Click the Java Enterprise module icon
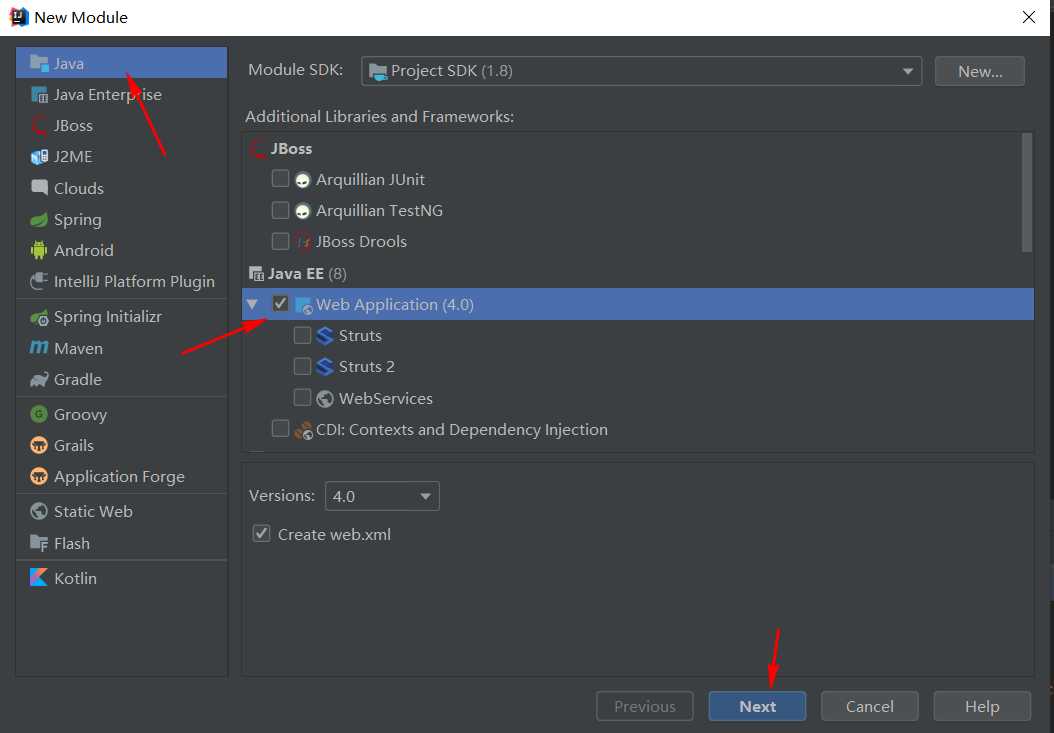The height and width of the screenshot is (733, 1054). [x=39, y=95]
